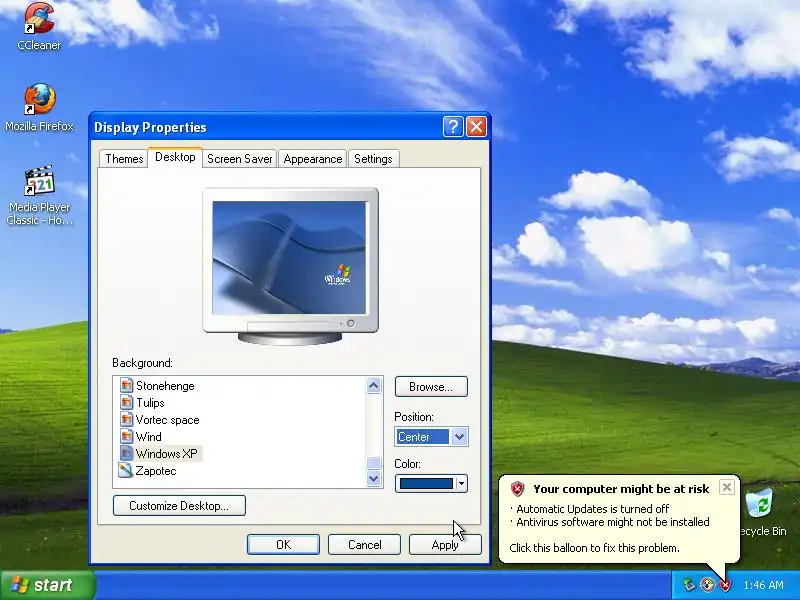Click the background list scroll up arrow
800x600 pixels.
coord(373,386)
